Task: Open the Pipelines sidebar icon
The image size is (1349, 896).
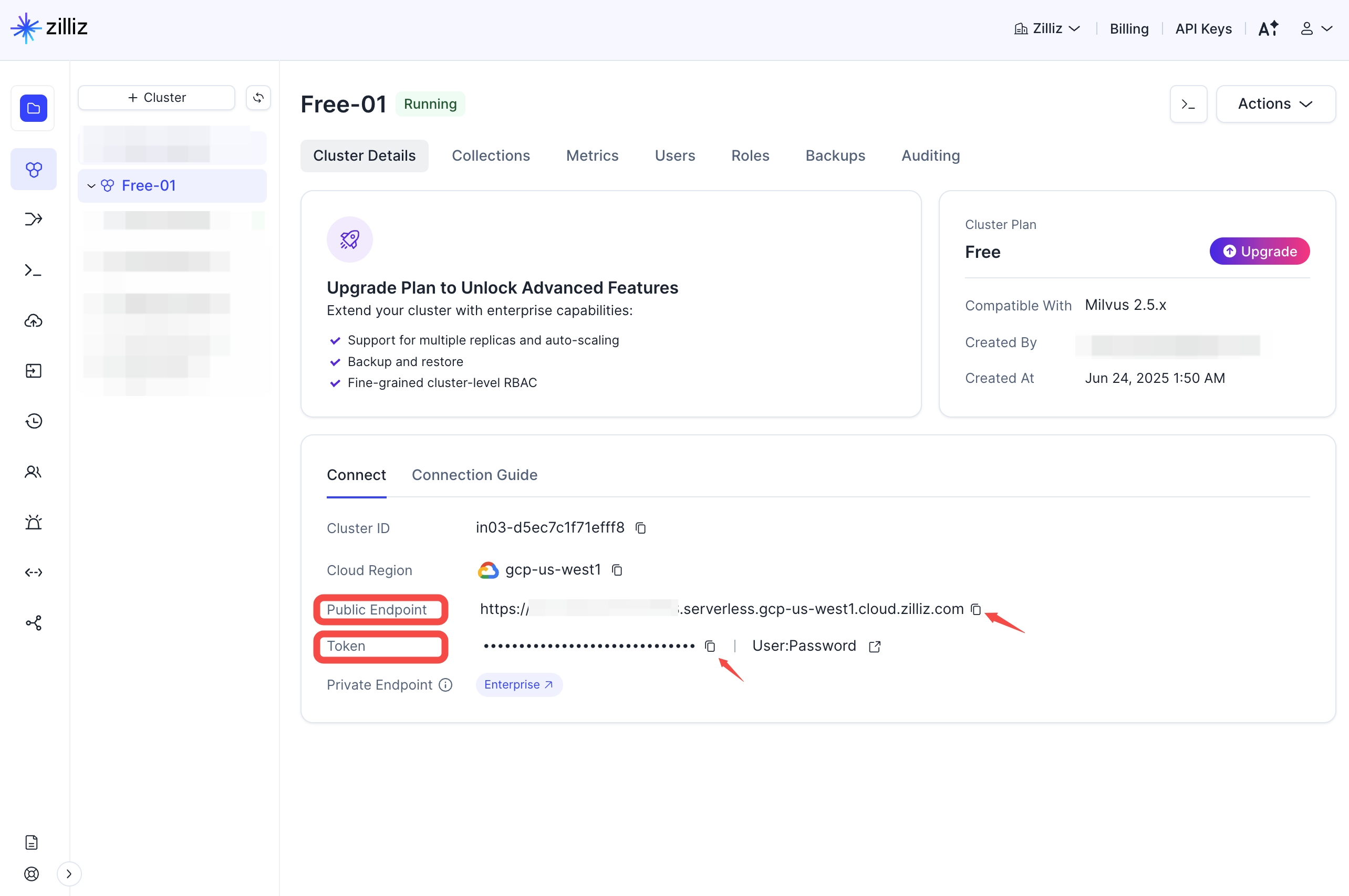Action: point(34,219)
